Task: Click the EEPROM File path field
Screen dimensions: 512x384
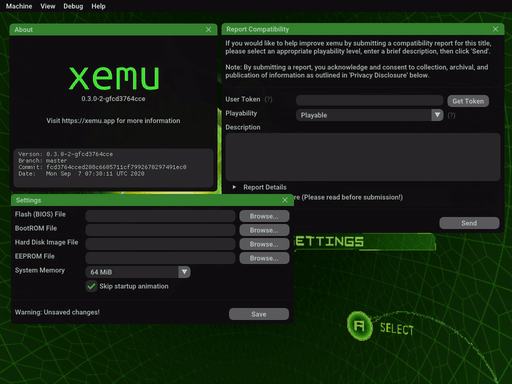Action: [160, 258]
